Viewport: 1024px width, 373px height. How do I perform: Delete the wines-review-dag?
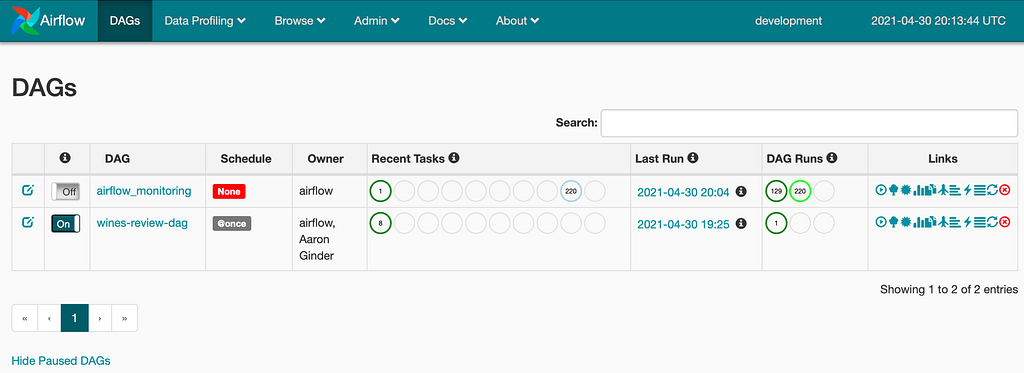(x=1004, y=221)
